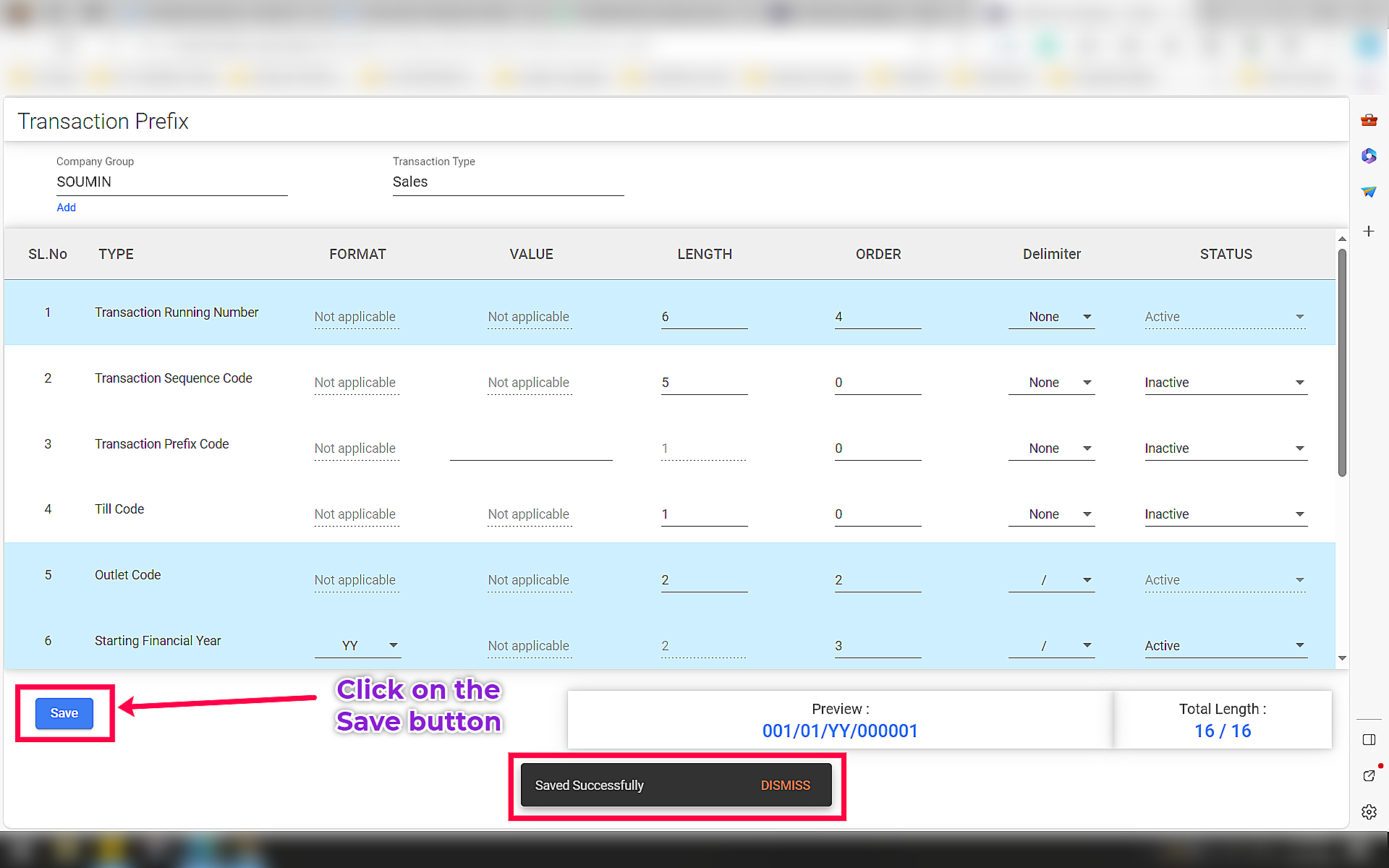Click the paper plane sidebar icon

click(x=1369, y=192)
